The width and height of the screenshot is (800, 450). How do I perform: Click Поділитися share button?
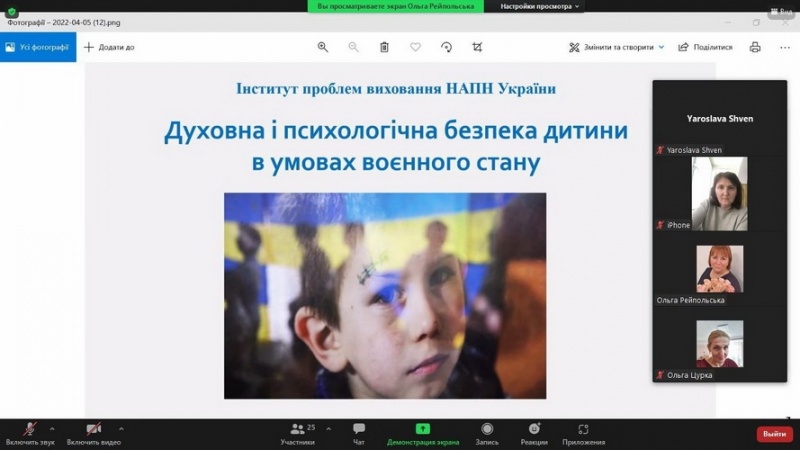point(705,47)
